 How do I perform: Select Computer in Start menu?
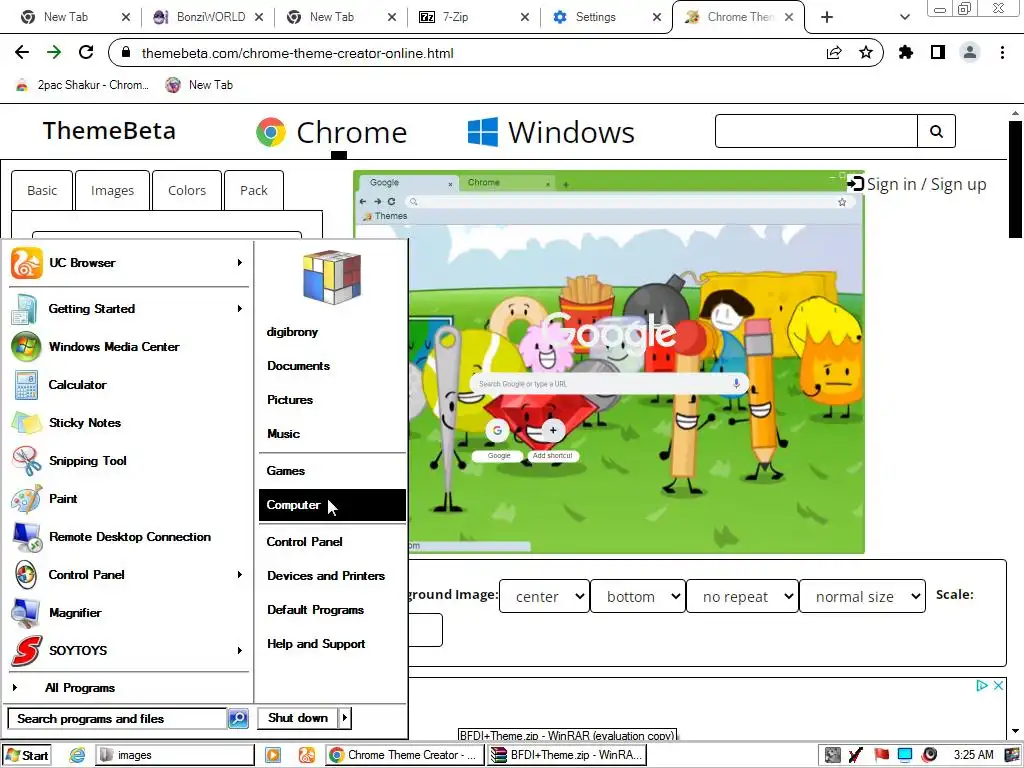[x=332, y=505]
